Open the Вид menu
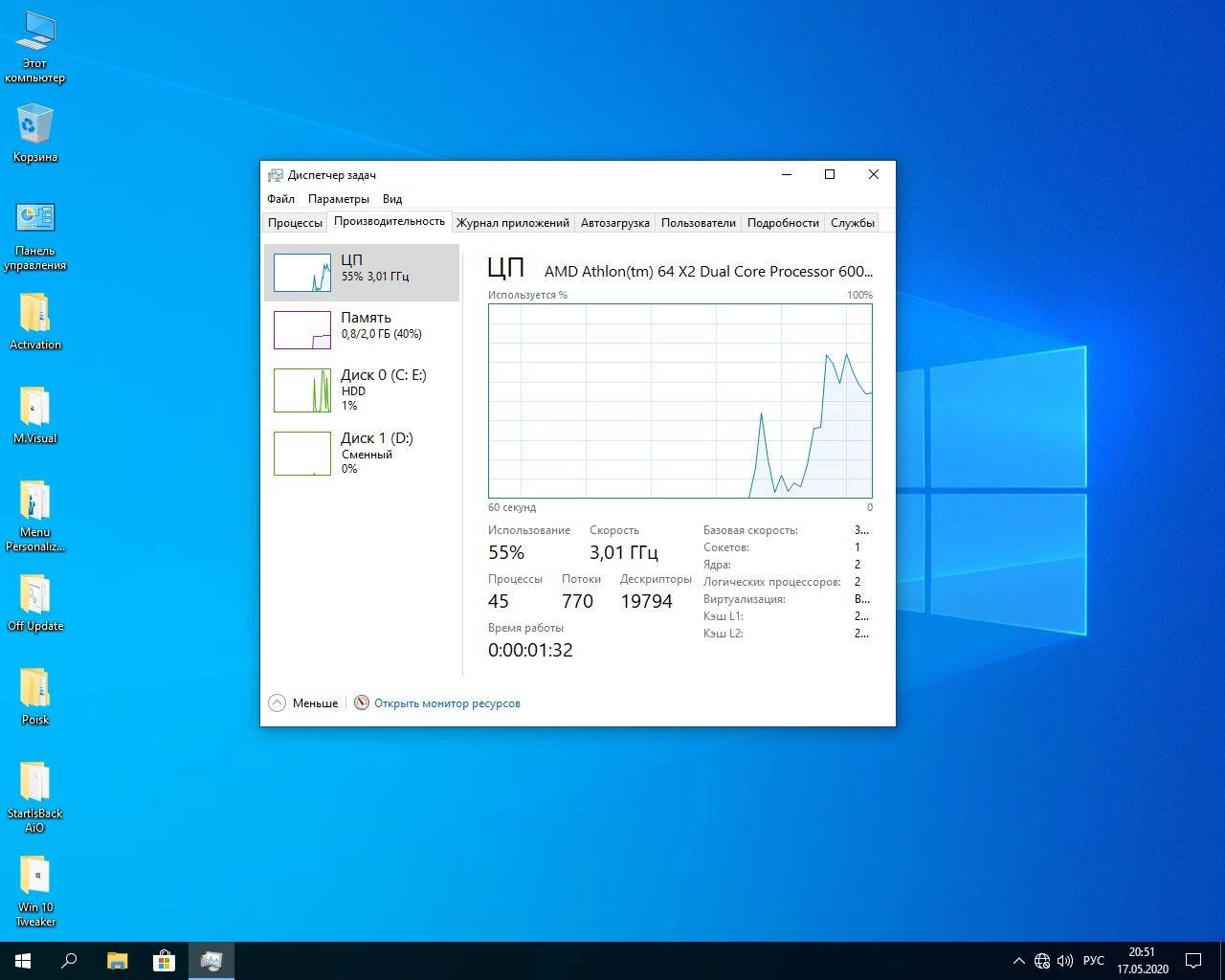Viewport: 1225px width, 980px height. pos(392,199)
